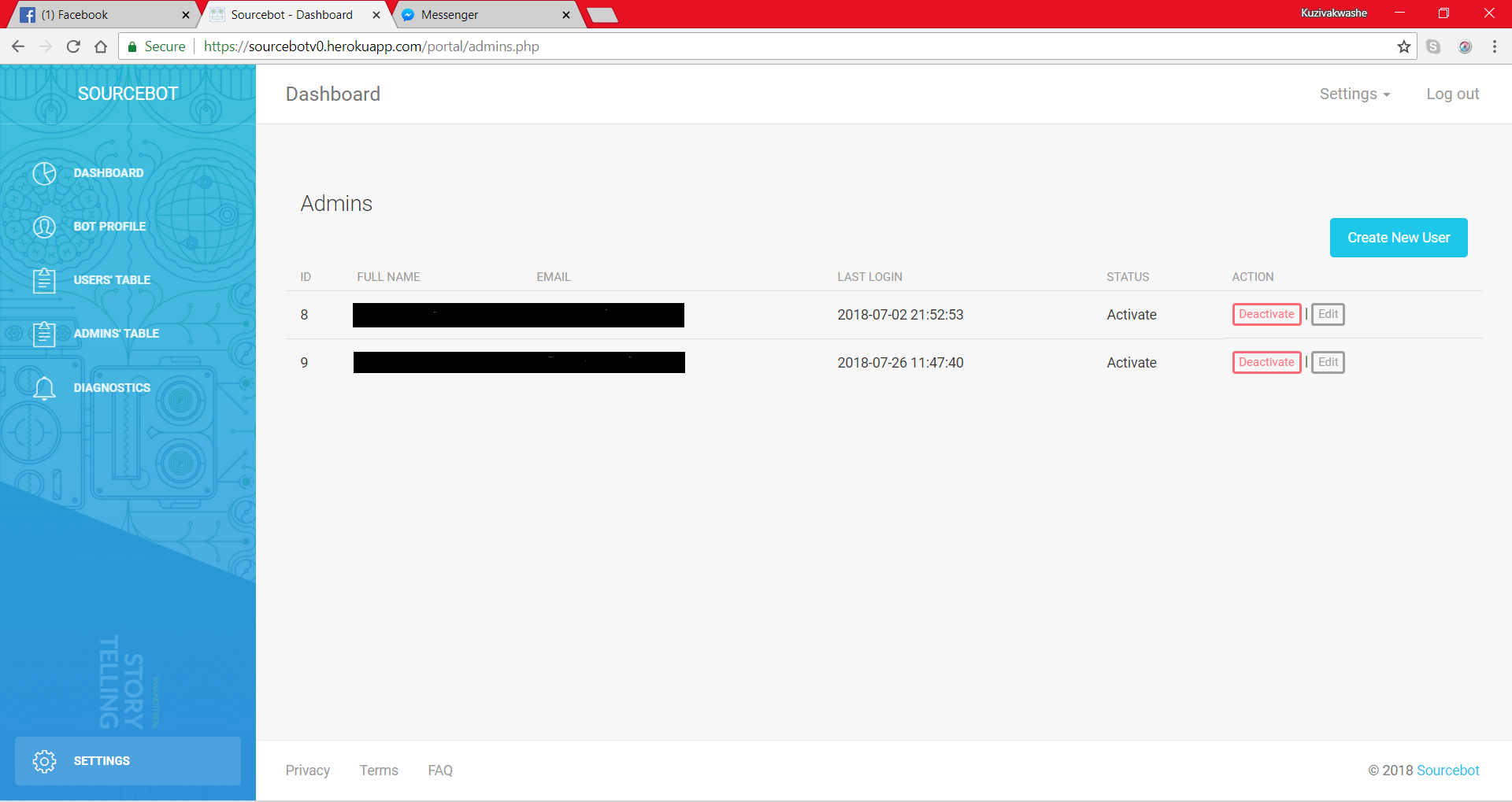Image resolution: width=1512 pixels, height=802 pixels.
Task: Click the Kuzivakwashe profile name in title bar
Action: click(1334, 13)
